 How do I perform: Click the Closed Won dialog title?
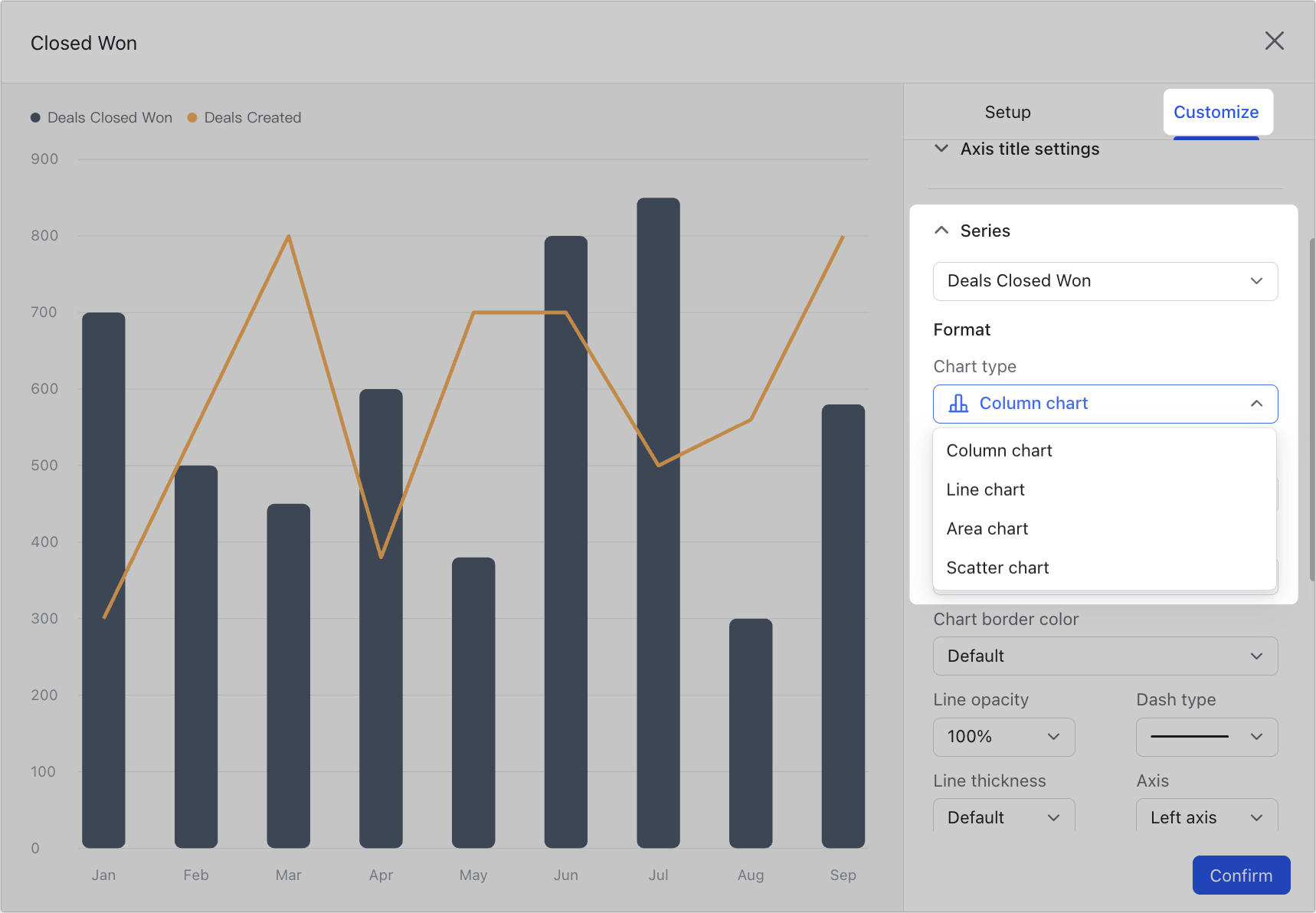(x=83, y=44)
